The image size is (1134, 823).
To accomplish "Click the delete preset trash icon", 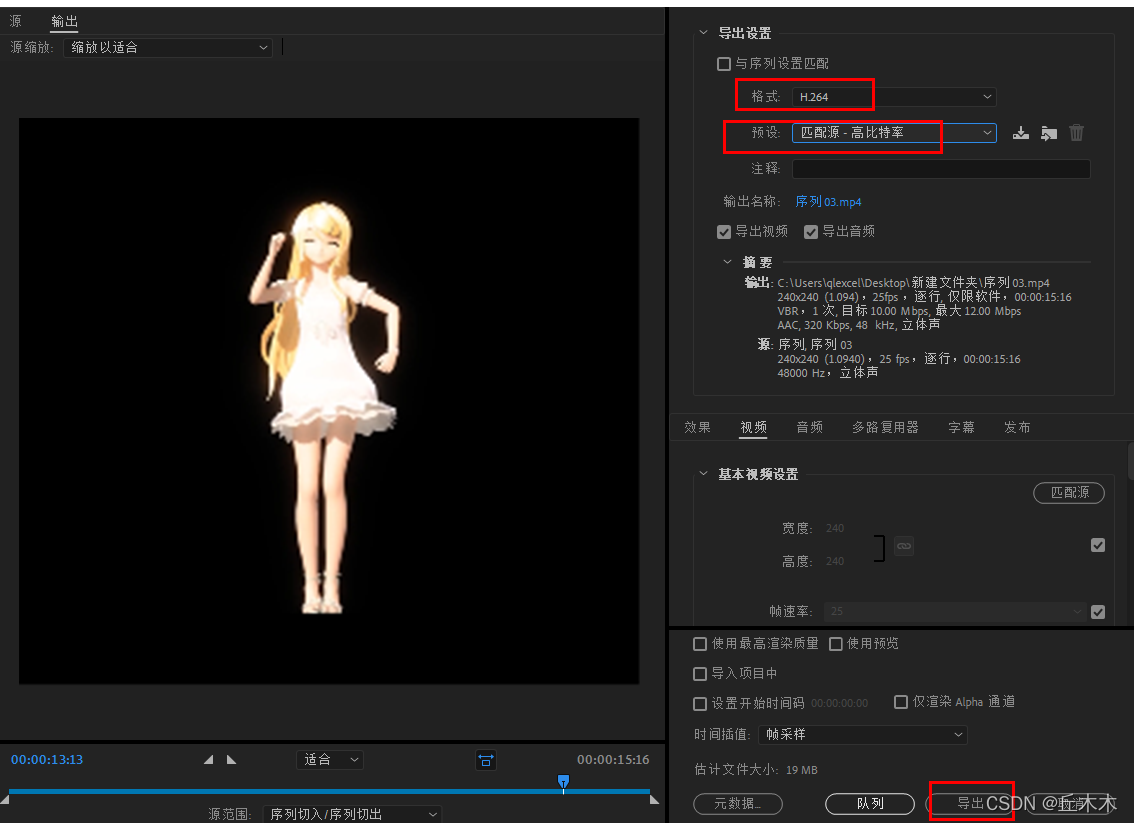I will click(1077, 132).
